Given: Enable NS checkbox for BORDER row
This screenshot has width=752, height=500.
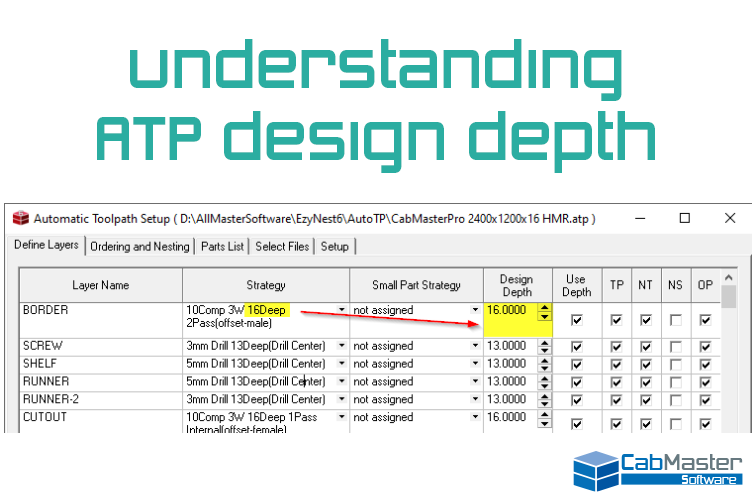Looking at the screenshot, I should click(x=676, y=320).
